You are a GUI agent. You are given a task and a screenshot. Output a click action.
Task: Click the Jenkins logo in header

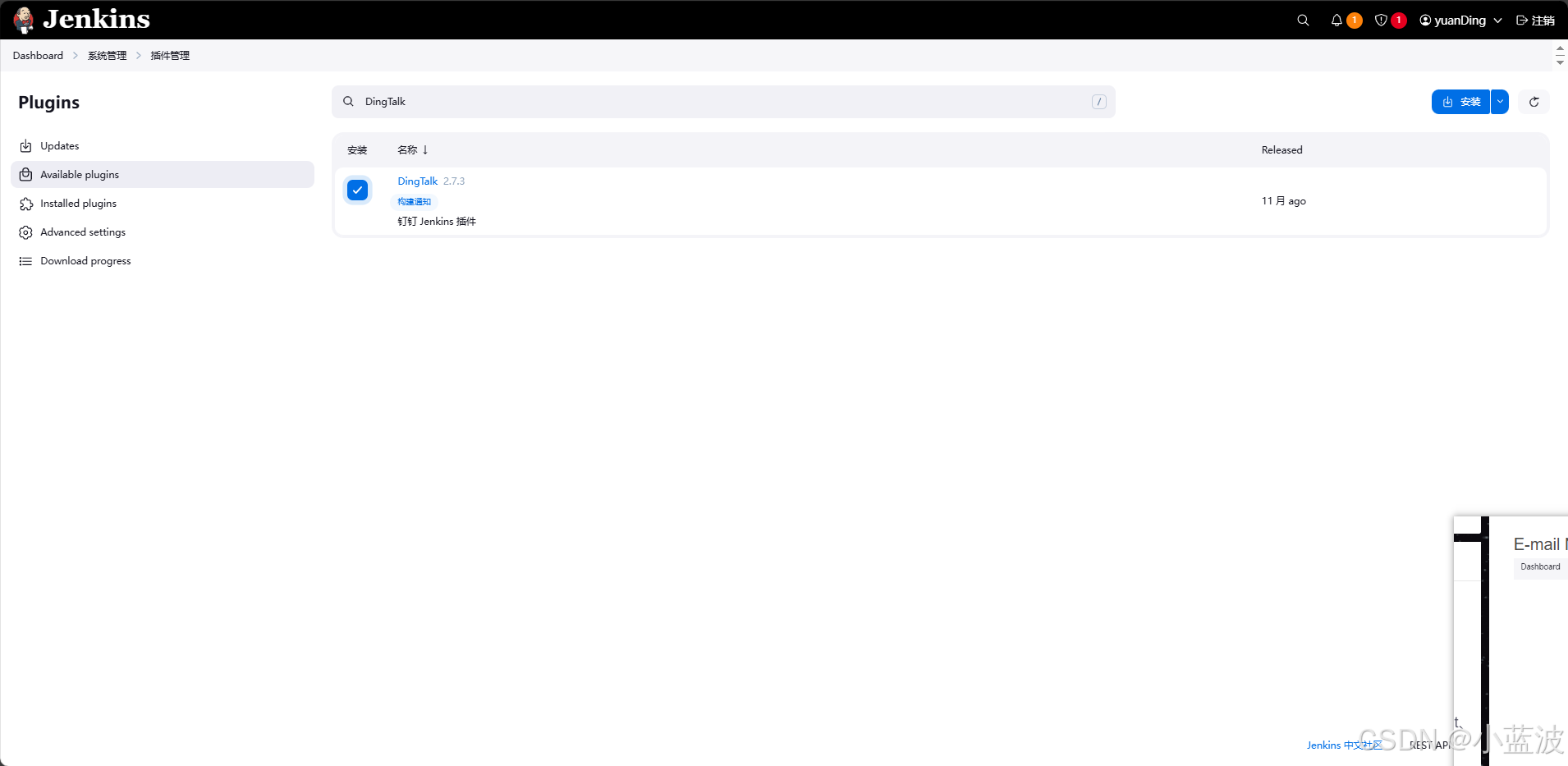(81, 20)
